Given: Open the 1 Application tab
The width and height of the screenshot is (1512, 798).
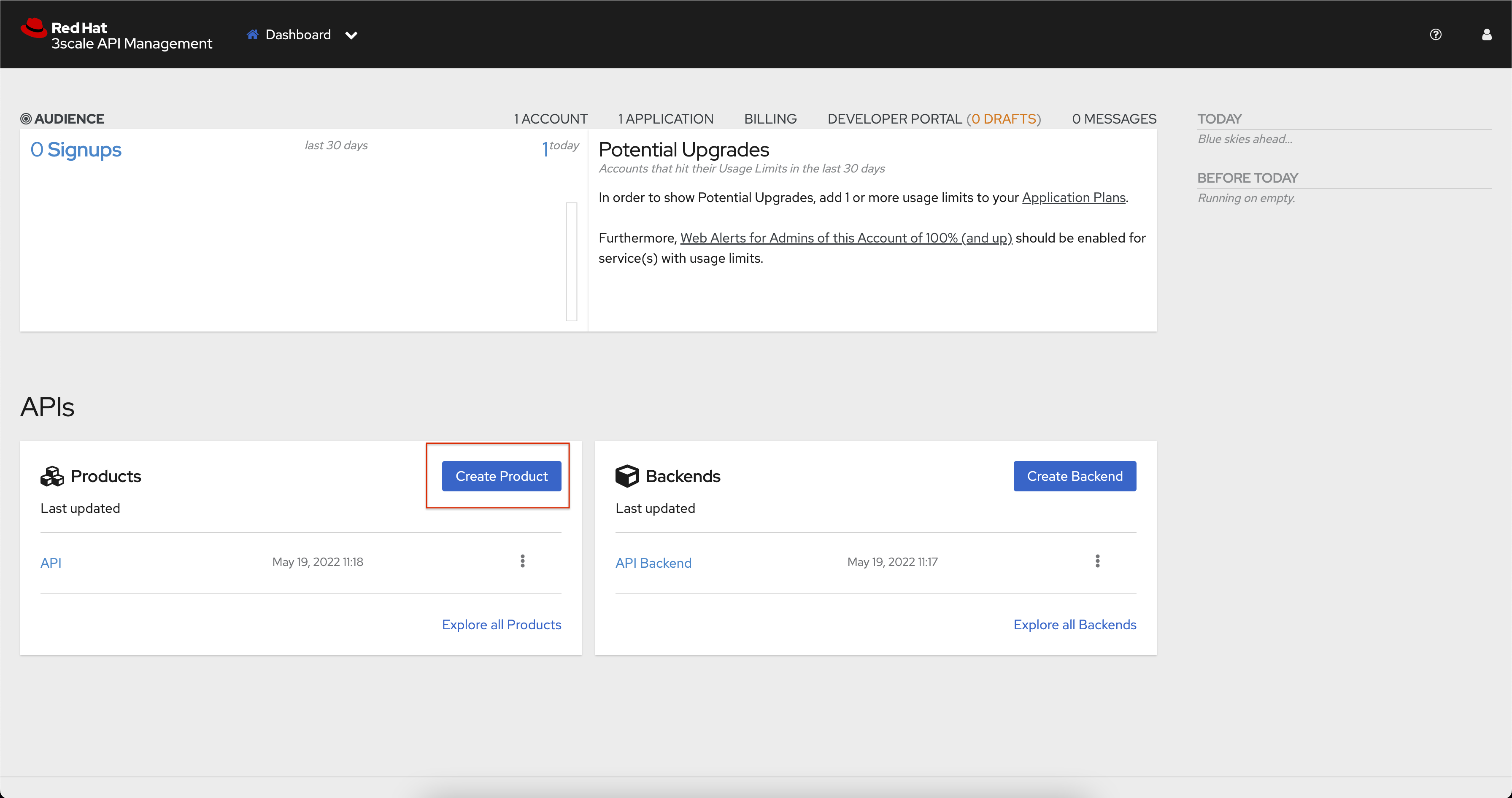Looking at the screenshot, I should tap(666, 118).
